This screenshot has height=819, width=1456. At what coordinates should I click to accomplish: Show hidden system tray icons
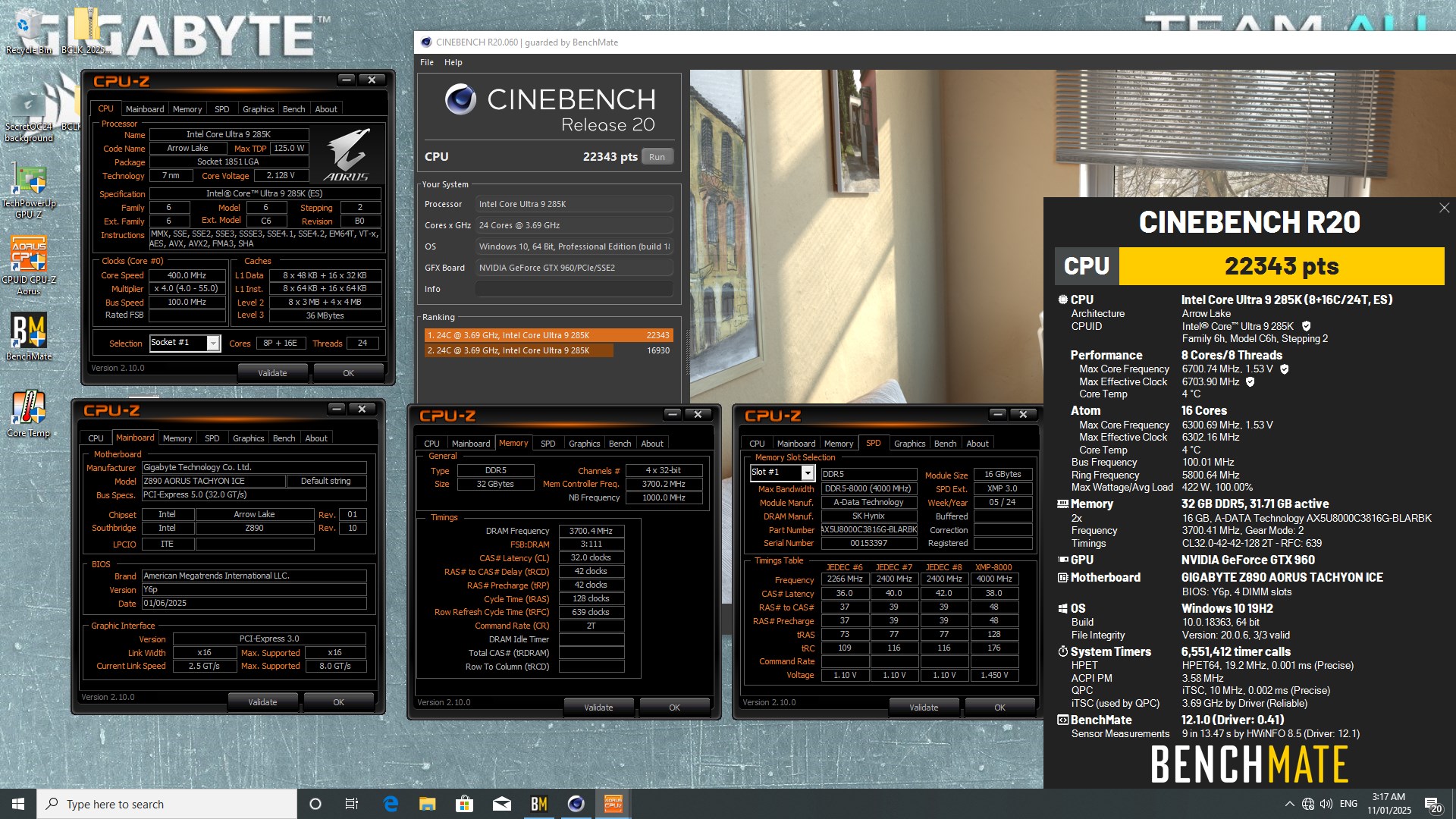coord(1289,804)
